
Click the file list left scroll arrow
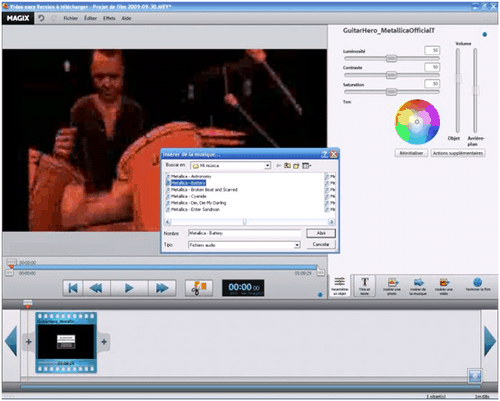coord(168,222)
